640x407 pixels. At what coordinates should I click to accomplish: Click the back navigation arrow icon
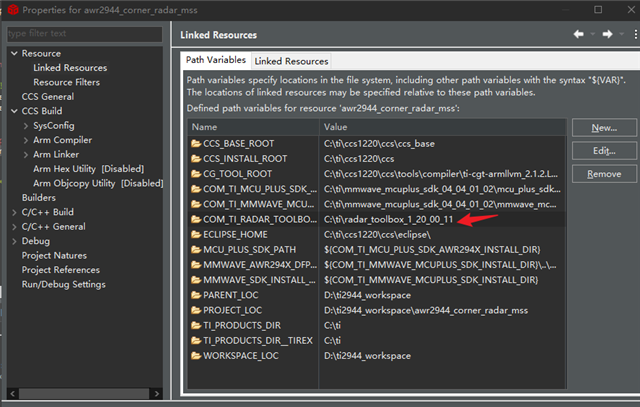(x=578, y=34)
